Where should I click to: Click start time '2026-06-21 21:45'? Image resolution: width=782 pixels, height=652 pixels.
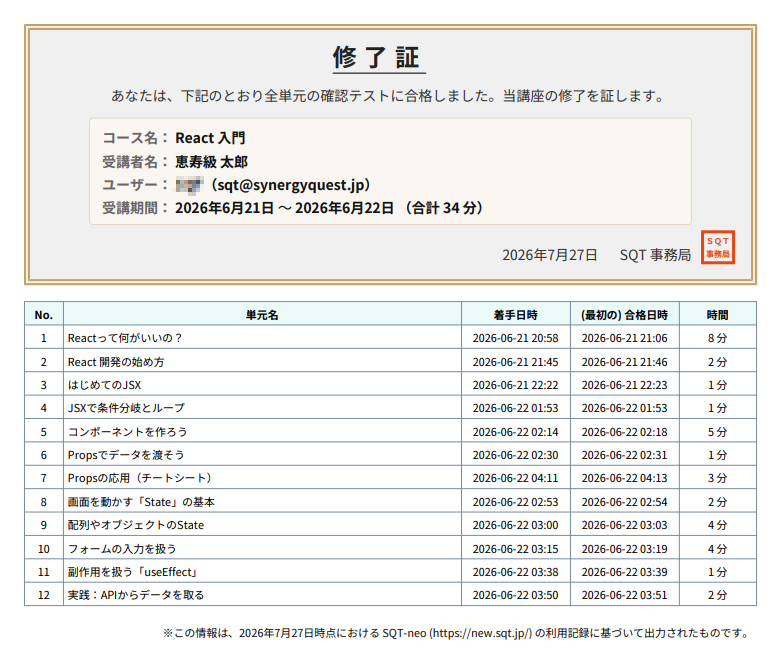pyautogui.click(x=516, y=362)
